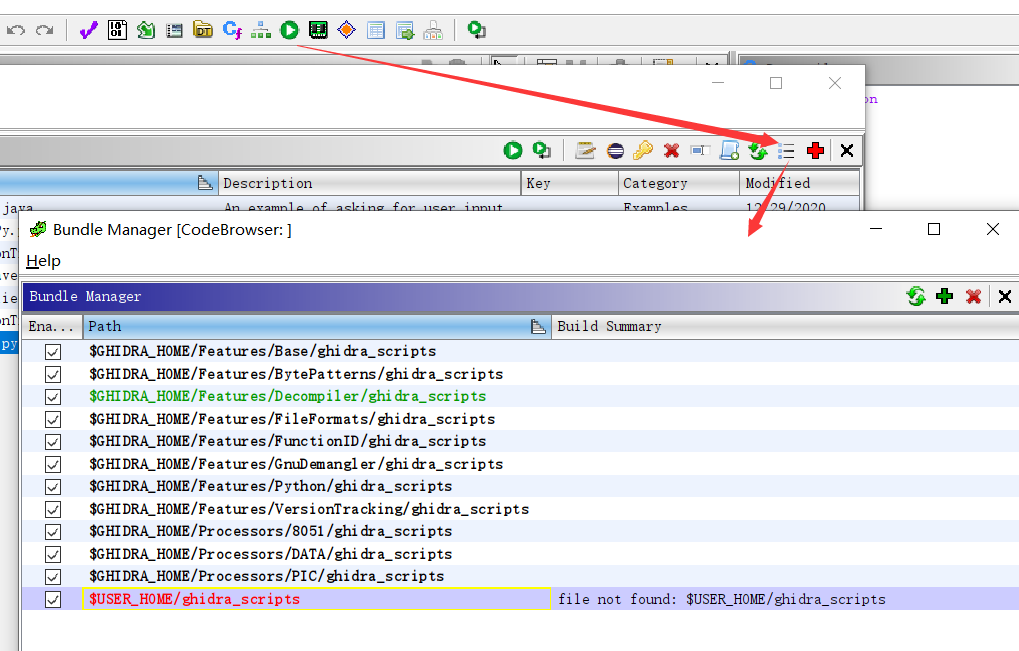Edit script in Eclipse icon
1019x651 pixels.
[615, 151]
